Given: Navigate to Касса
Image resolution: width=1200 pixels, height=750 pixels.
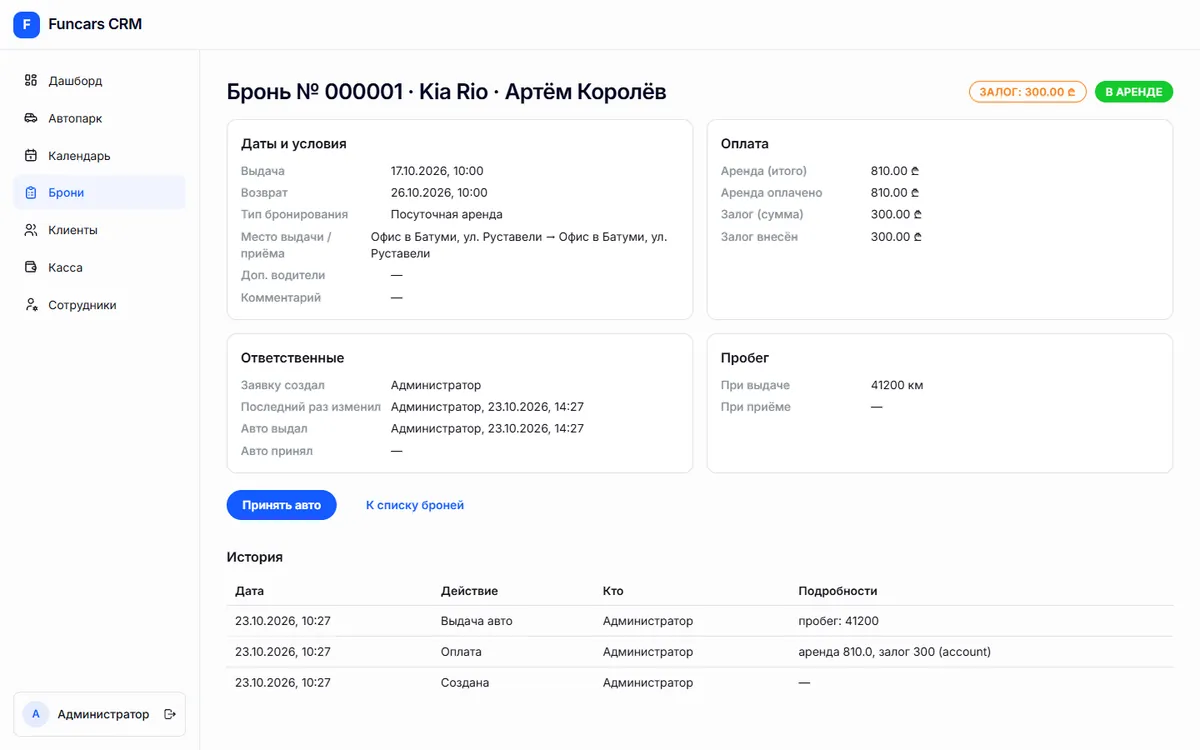Looking at the screenshot, I should 99,268.
